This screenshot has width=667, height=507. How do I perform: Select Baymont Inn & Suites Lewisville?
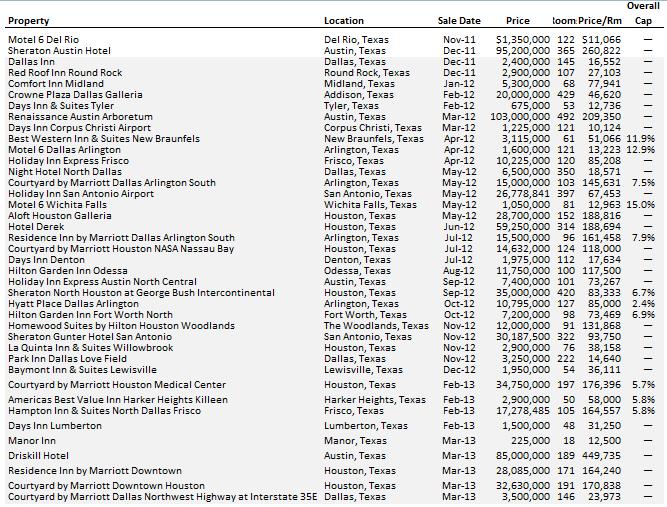pos(82,370)
